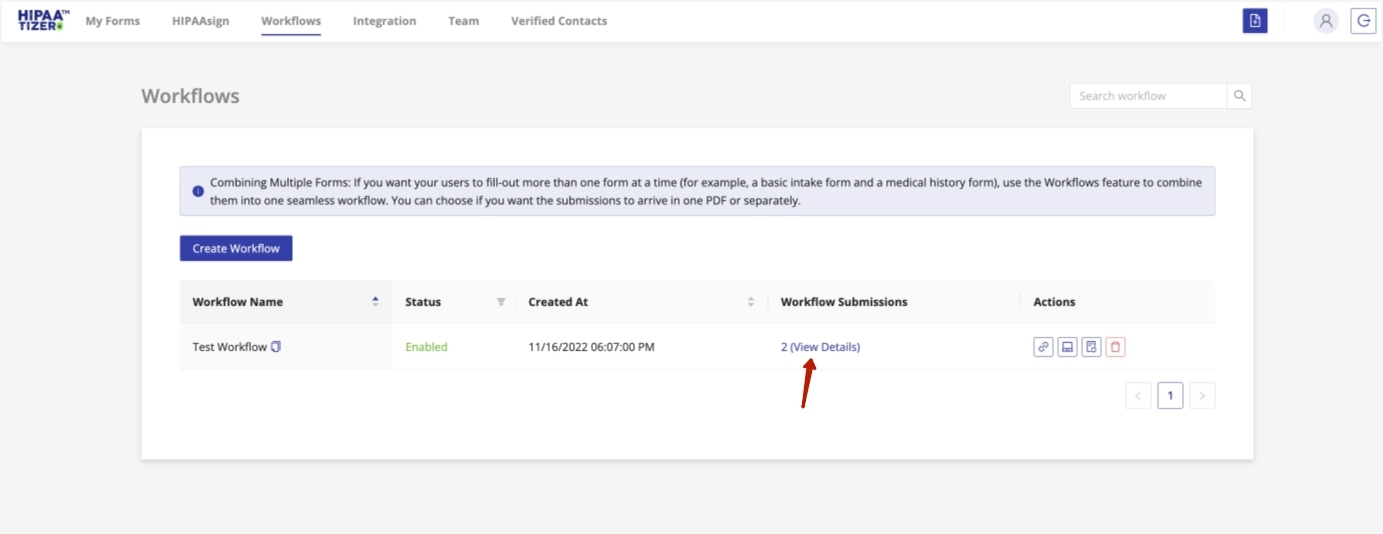The width and height of the screenshot is (1383, 534).
Task: Delete Test Workflow with red trash icon
Action: pyautogui.click(x=1116, y=347)
